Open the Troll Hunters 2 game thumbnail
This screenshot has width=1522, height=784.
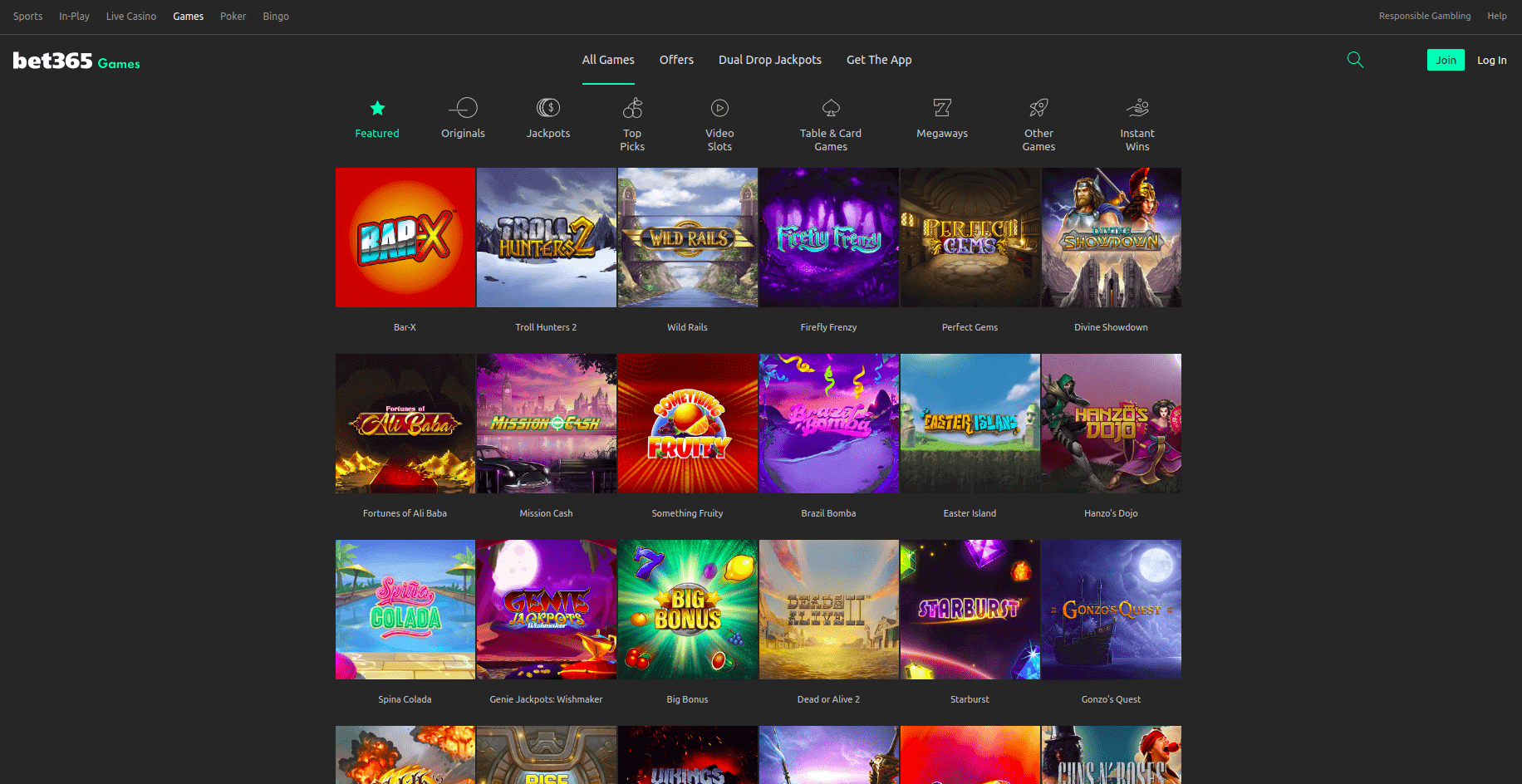tap(547, 238)
